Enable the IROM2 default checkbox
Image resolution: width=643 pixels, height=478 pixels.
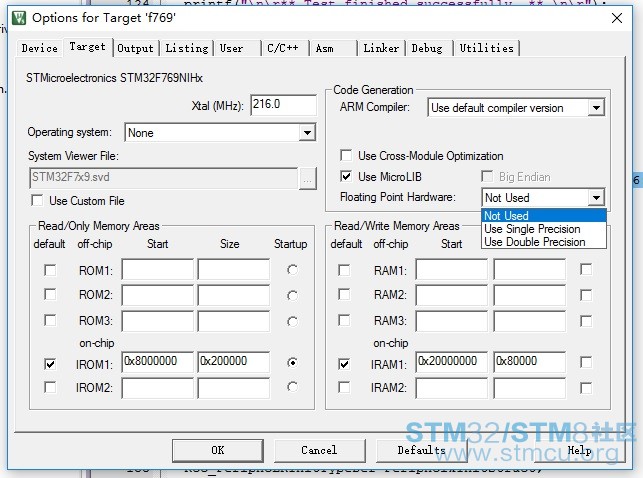coord(50,387)
